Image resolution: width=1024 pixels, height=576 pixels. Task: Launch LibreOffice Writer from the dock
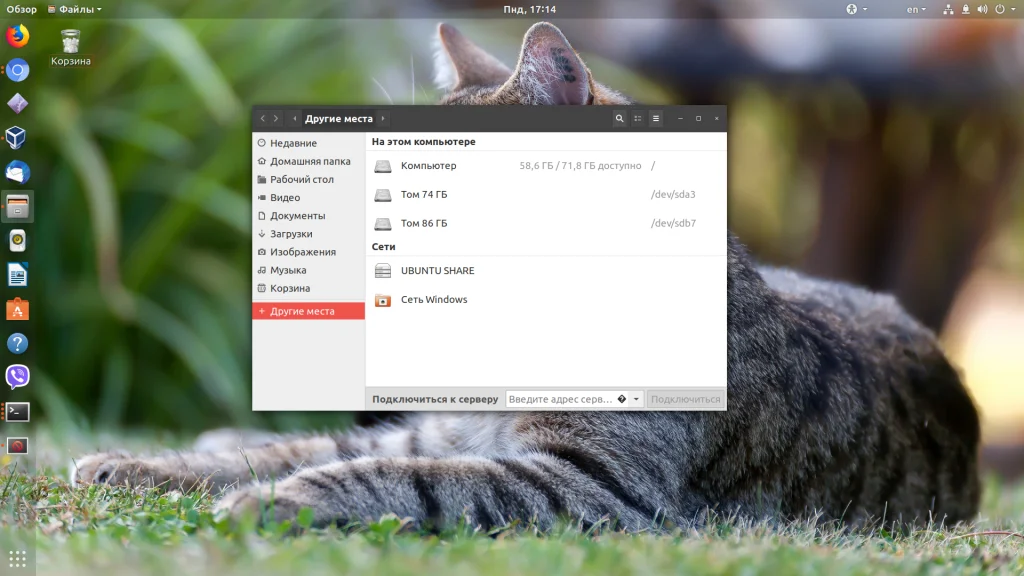click(x=18, y=275)
